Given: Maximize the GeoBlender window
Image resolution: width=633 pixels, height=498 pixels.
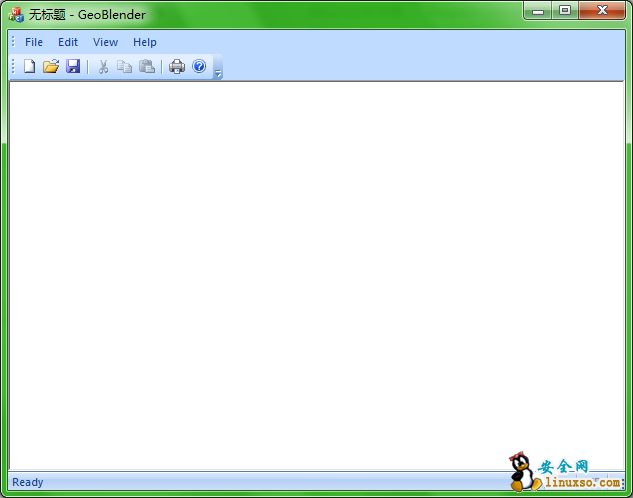Looking at the screenshot, I should [x=565, y=11].
